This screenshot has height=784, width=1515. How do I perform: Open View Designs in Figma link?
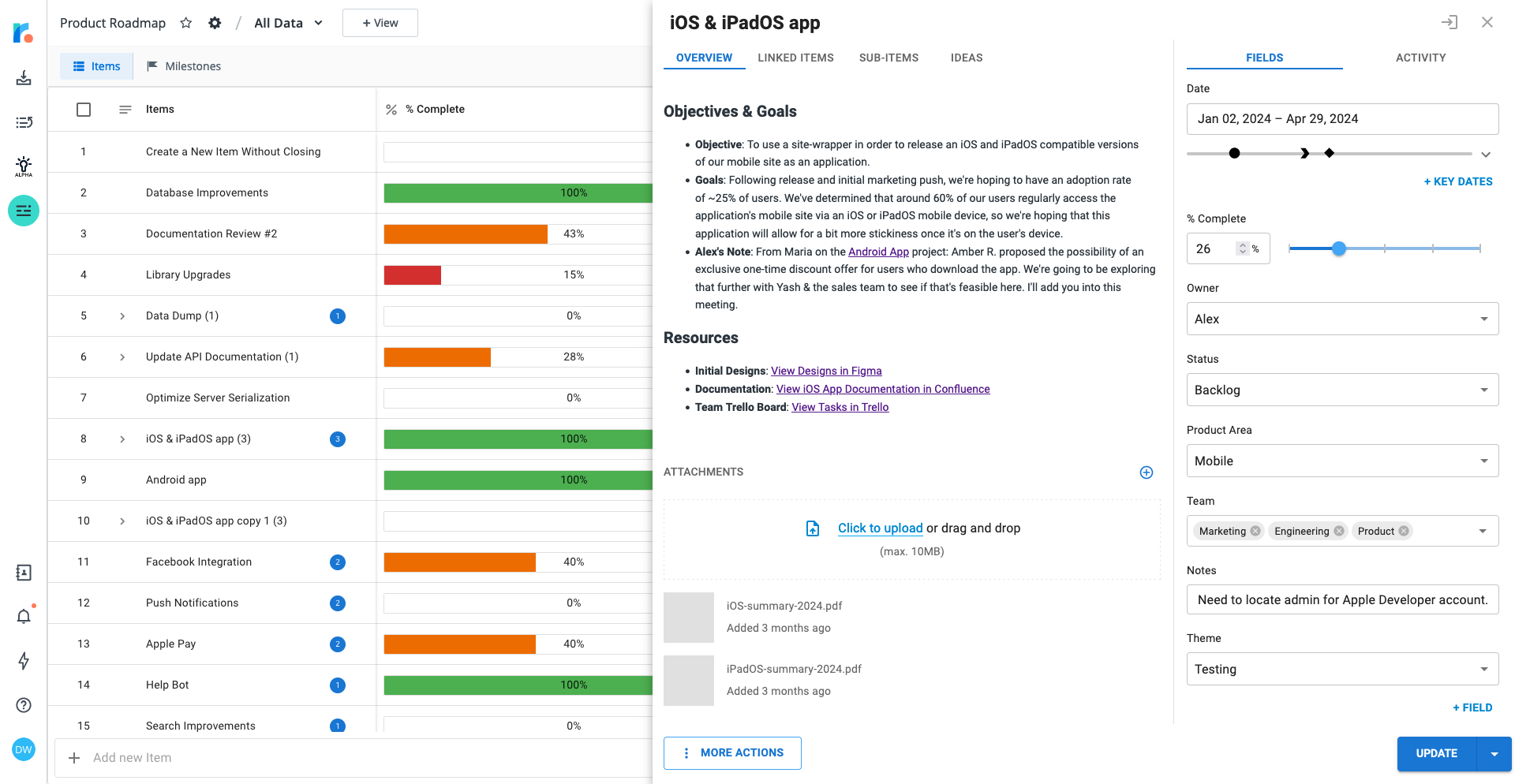pyautogui.click(x=826, y=371)
